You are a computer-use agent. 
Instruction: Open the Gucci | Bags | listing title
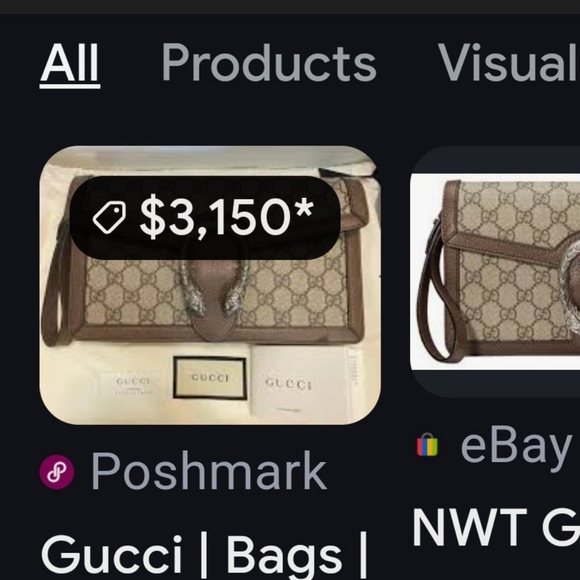204,556
